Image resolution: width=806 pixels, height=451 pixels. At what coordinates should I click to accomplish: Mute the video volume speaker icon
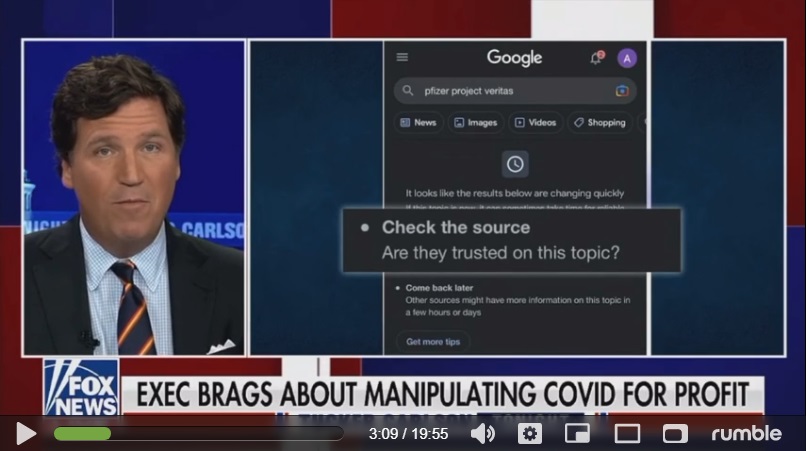point(483,434)
